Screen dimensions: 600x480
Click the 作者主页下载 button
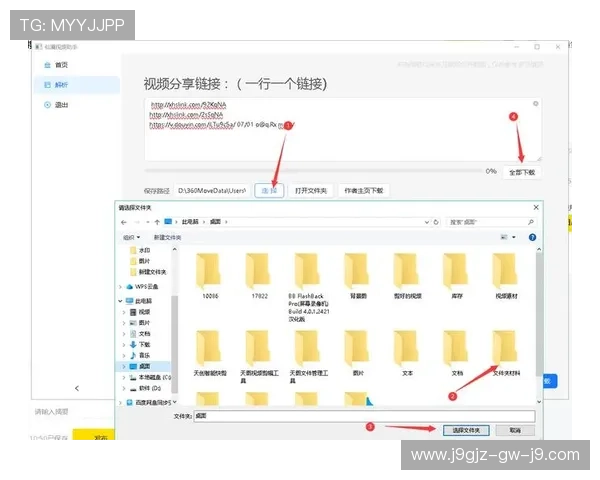[x=364, y=191]
